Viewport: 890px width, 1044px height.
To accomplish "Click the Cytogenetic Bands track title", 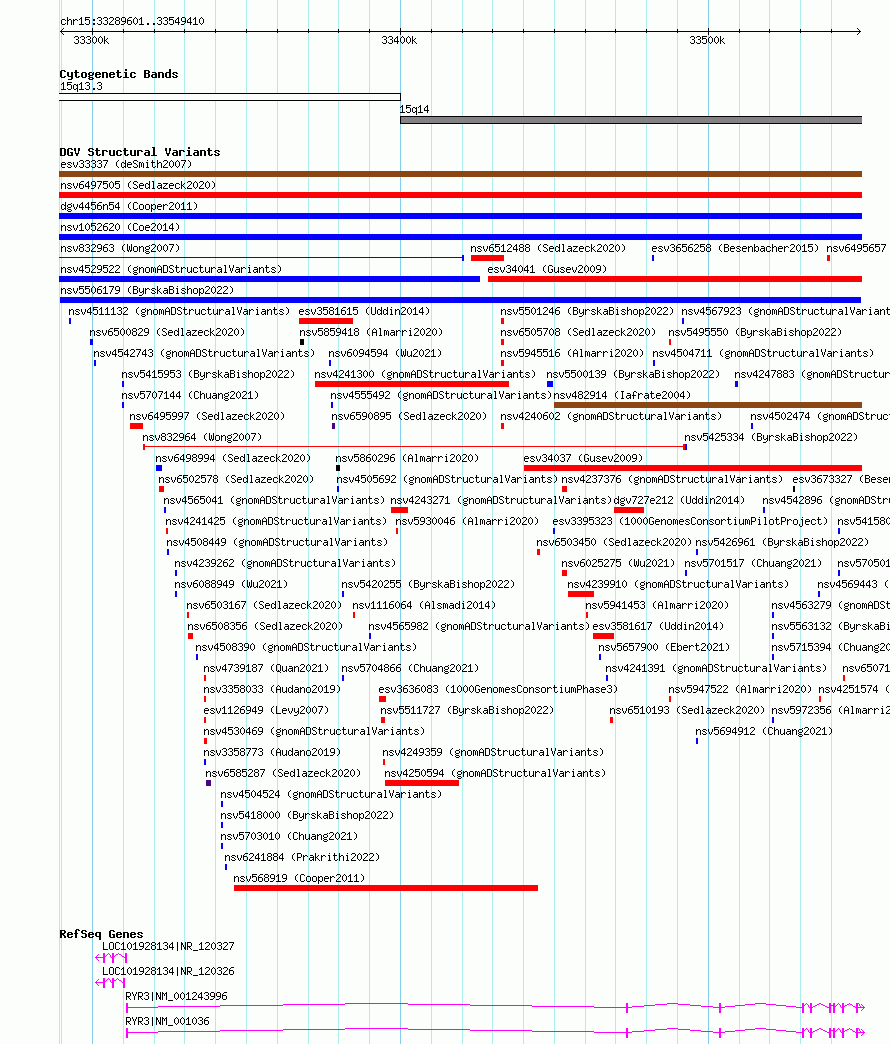I will point(118,74).
